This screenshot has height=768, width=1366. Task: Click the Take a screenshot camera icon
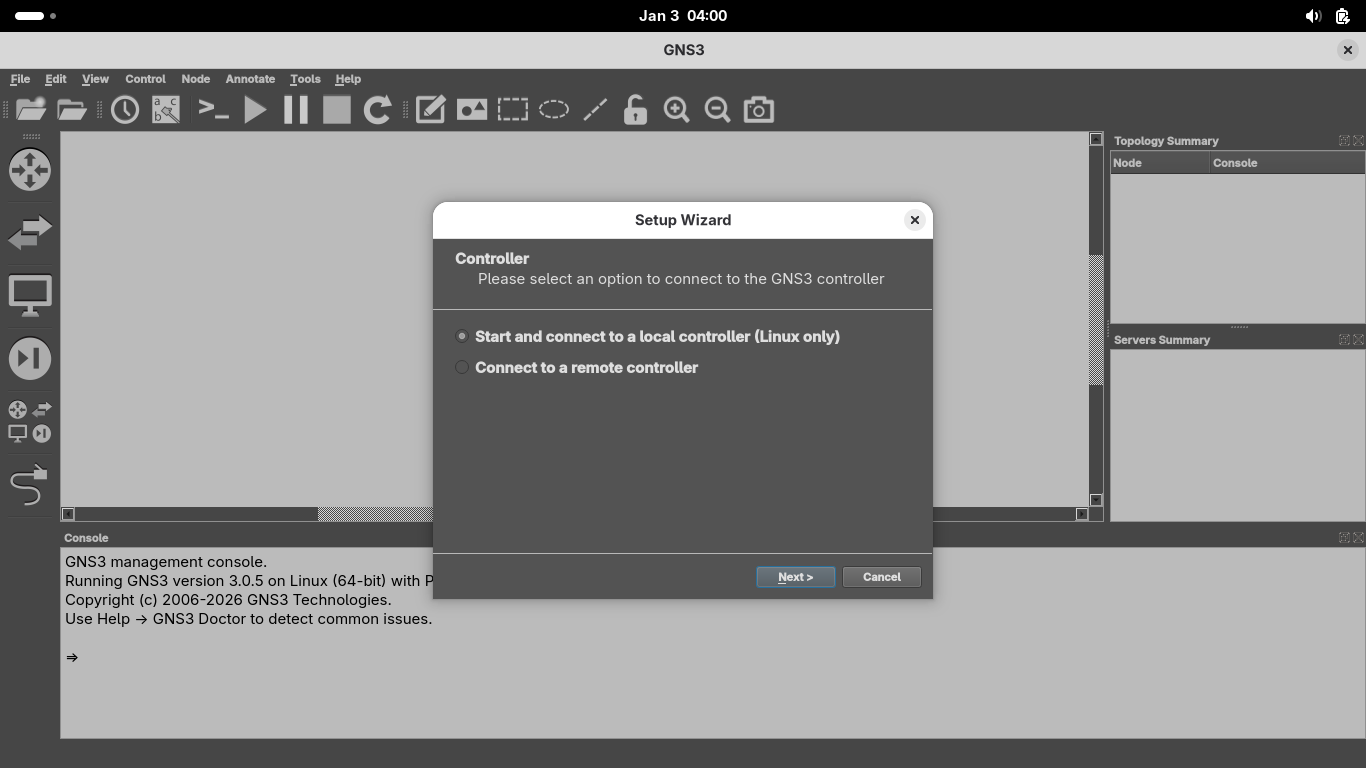coord(758,110)
